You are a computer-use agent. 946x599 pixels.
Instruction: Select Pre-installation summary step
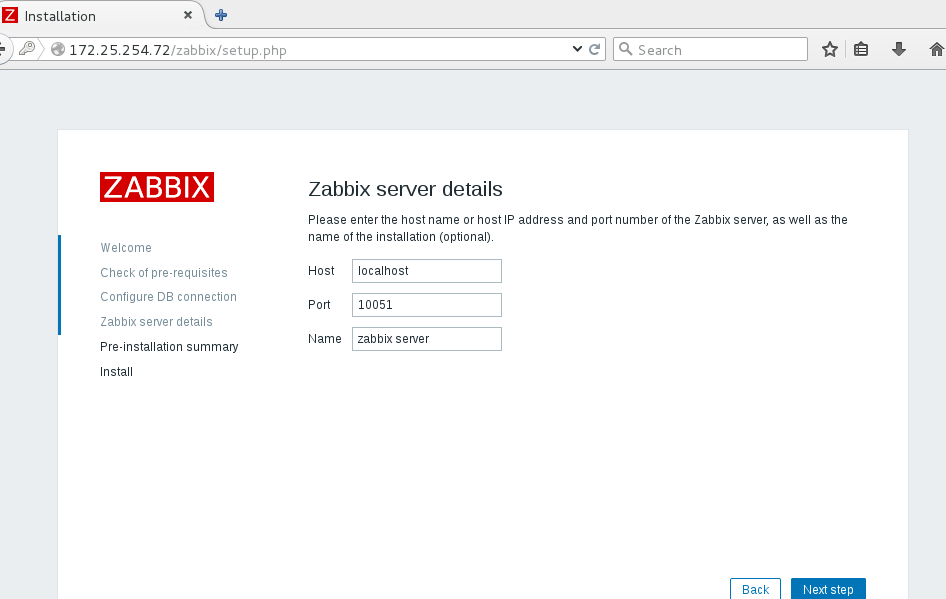(x=169, y=347)
